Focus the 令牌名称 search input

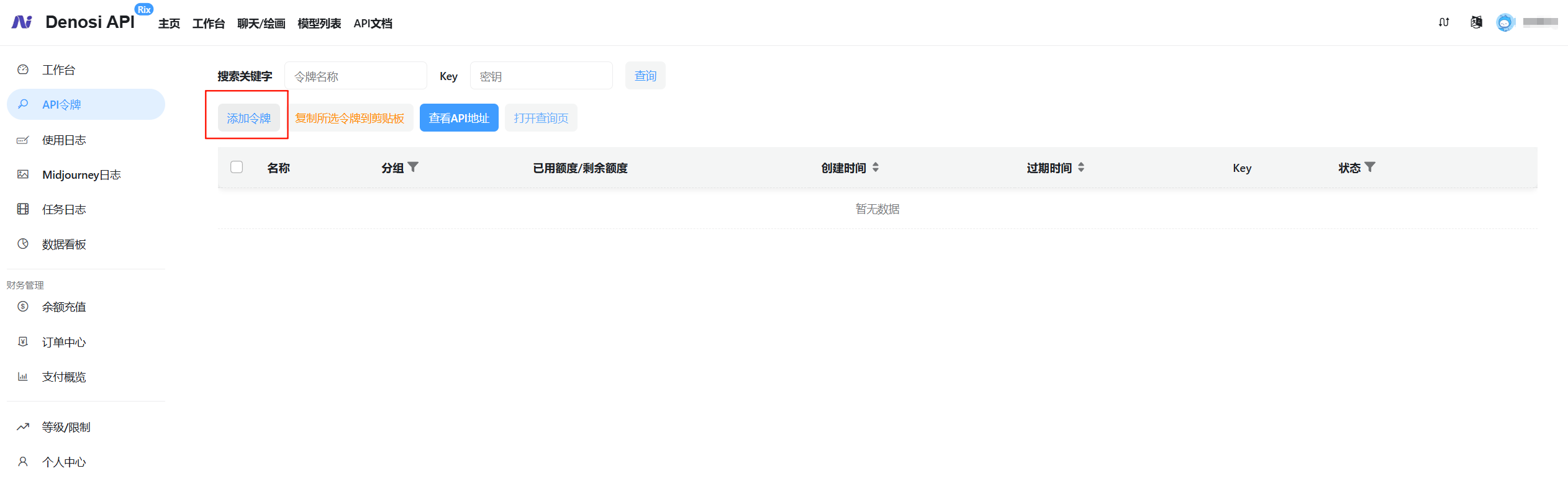(356, 76)
